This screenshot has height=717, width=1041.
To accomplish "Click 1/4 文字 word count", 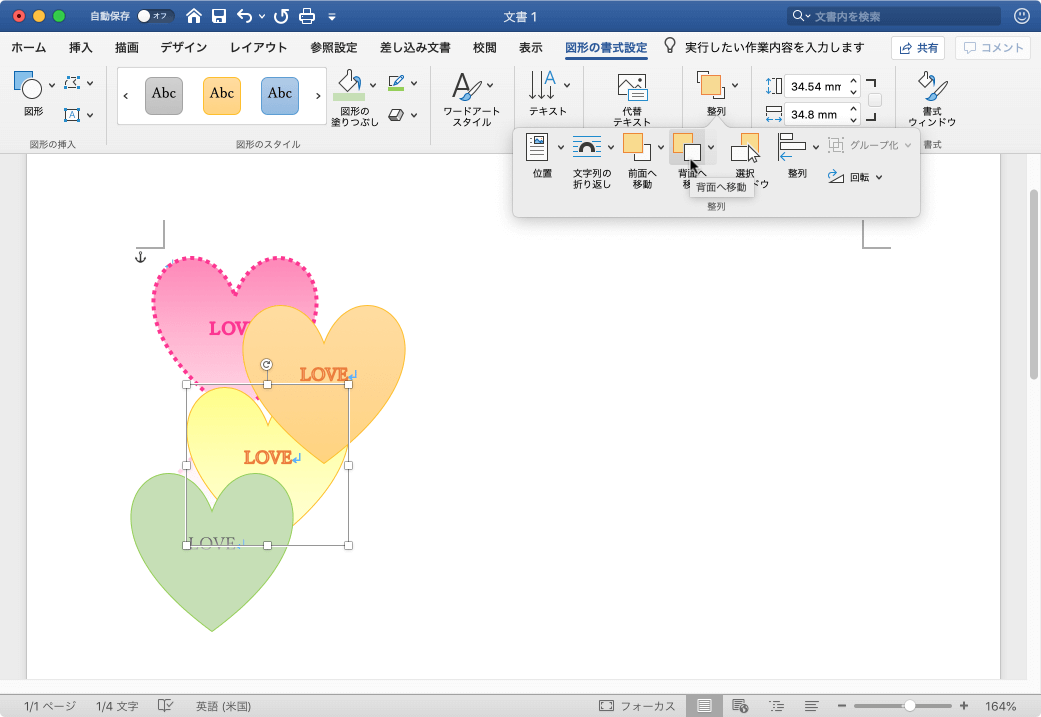I will click(x=117, y=706).
